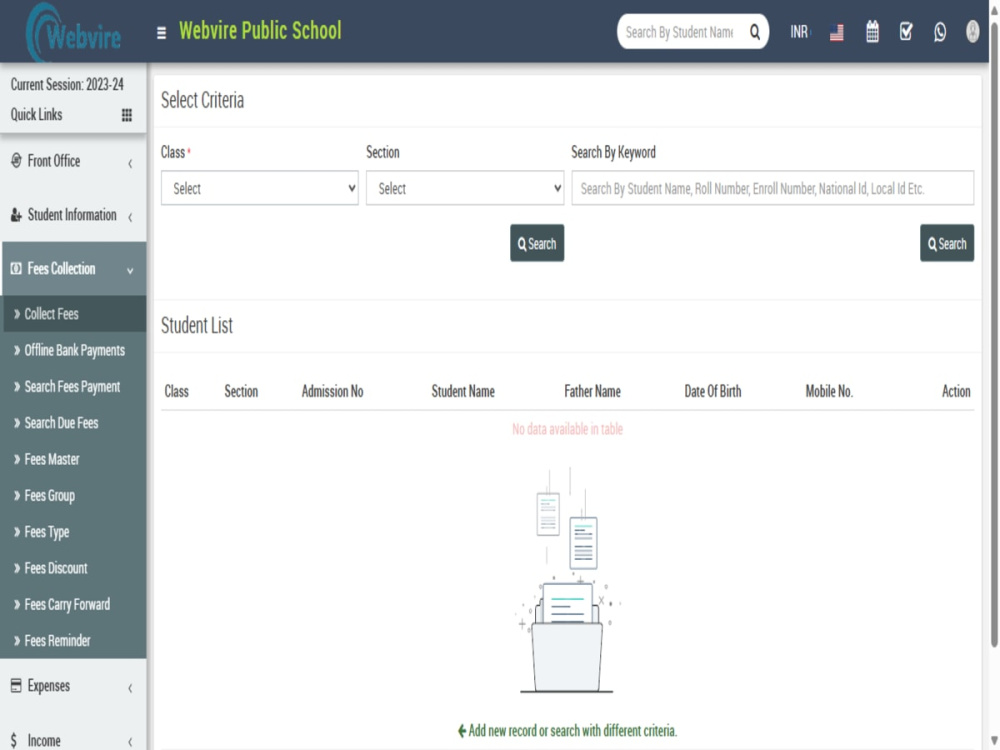Click 'Add new record or search' link
The width and height of the screenshot is (1000, 750).
[567, 731]
